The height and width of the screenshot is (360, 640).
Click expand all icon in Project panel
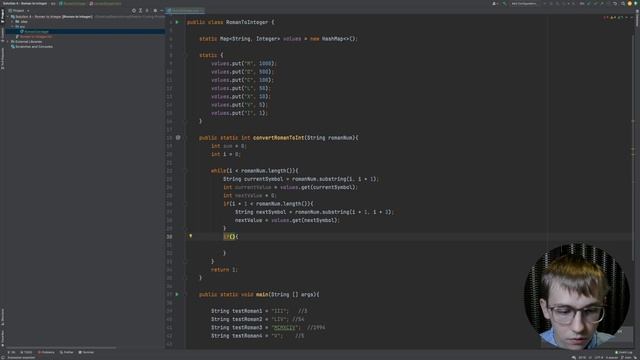coord(140,11)
